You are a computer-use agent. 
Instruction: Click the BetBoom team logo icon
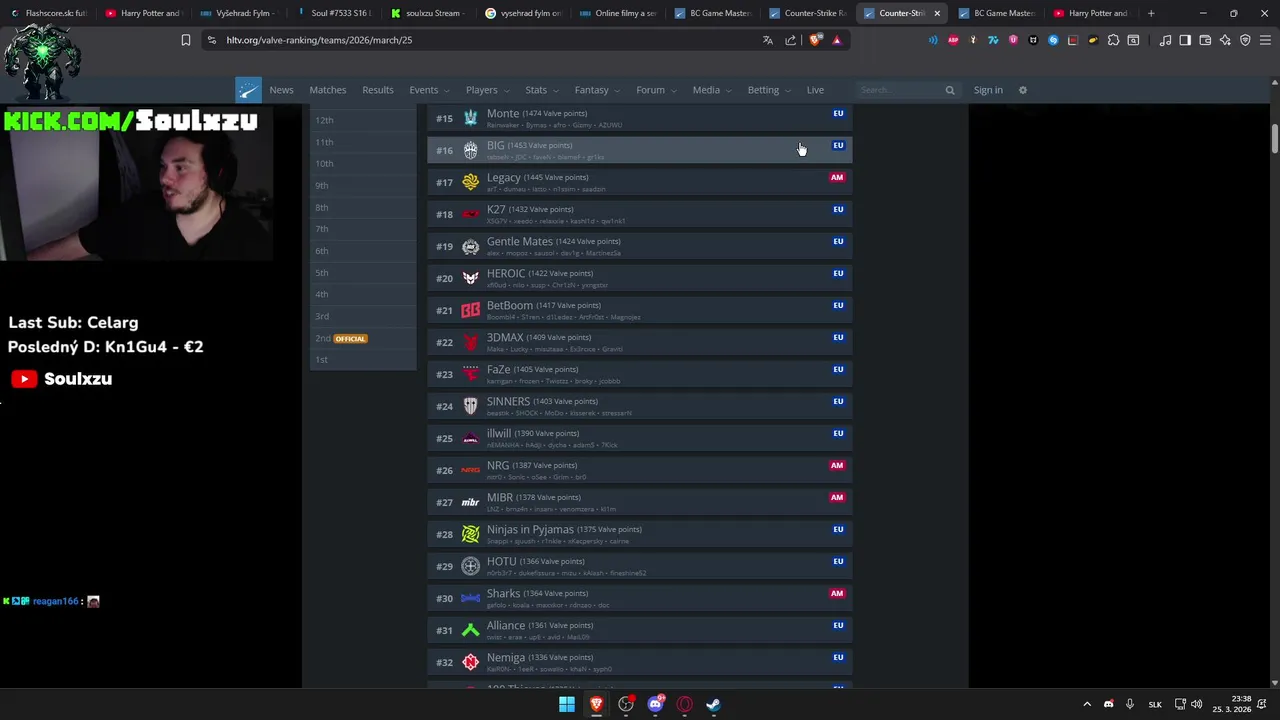(470, 310)
